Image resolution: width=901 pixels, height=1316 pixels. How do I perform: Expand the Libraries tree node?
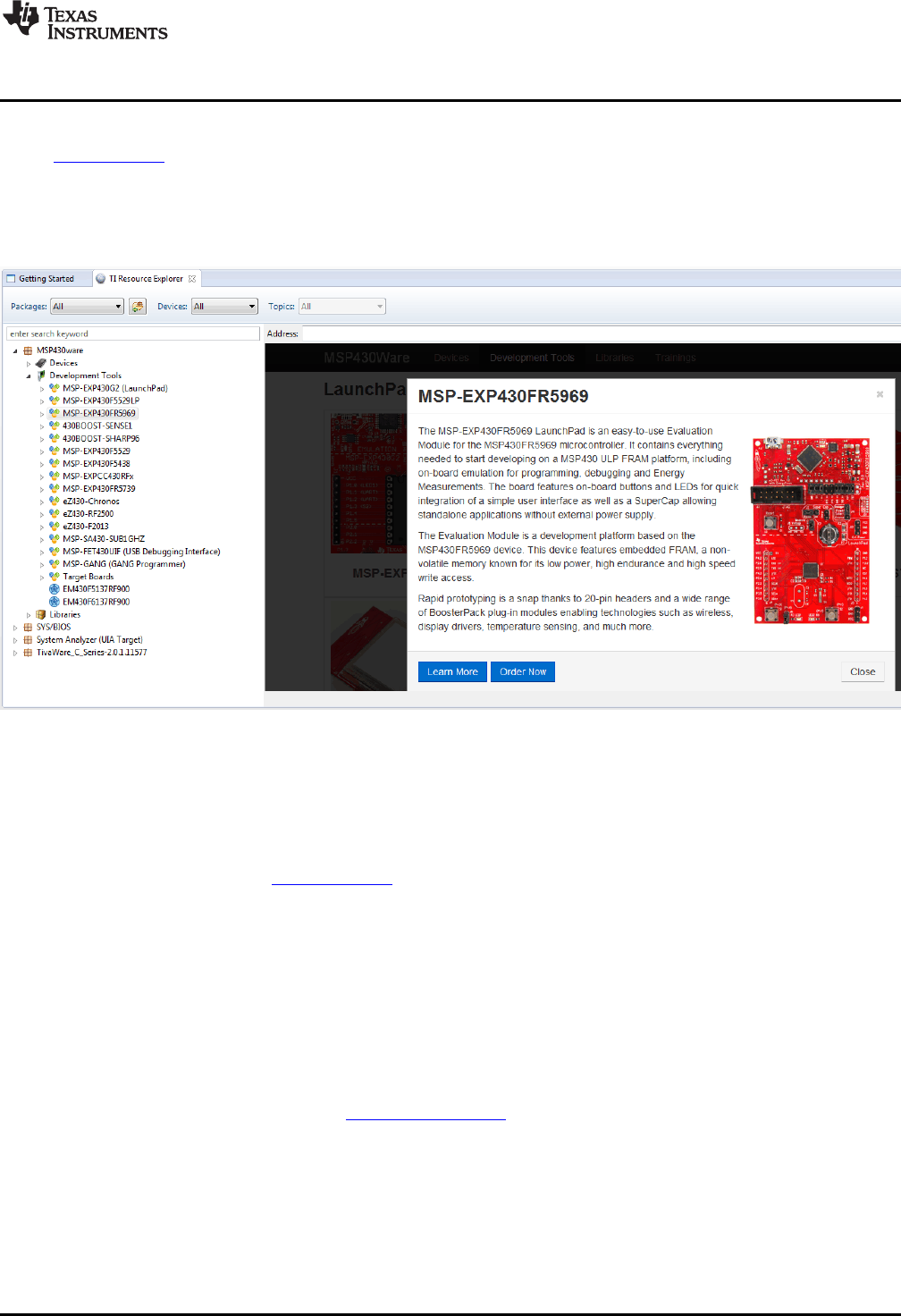[x=29, y=614]
